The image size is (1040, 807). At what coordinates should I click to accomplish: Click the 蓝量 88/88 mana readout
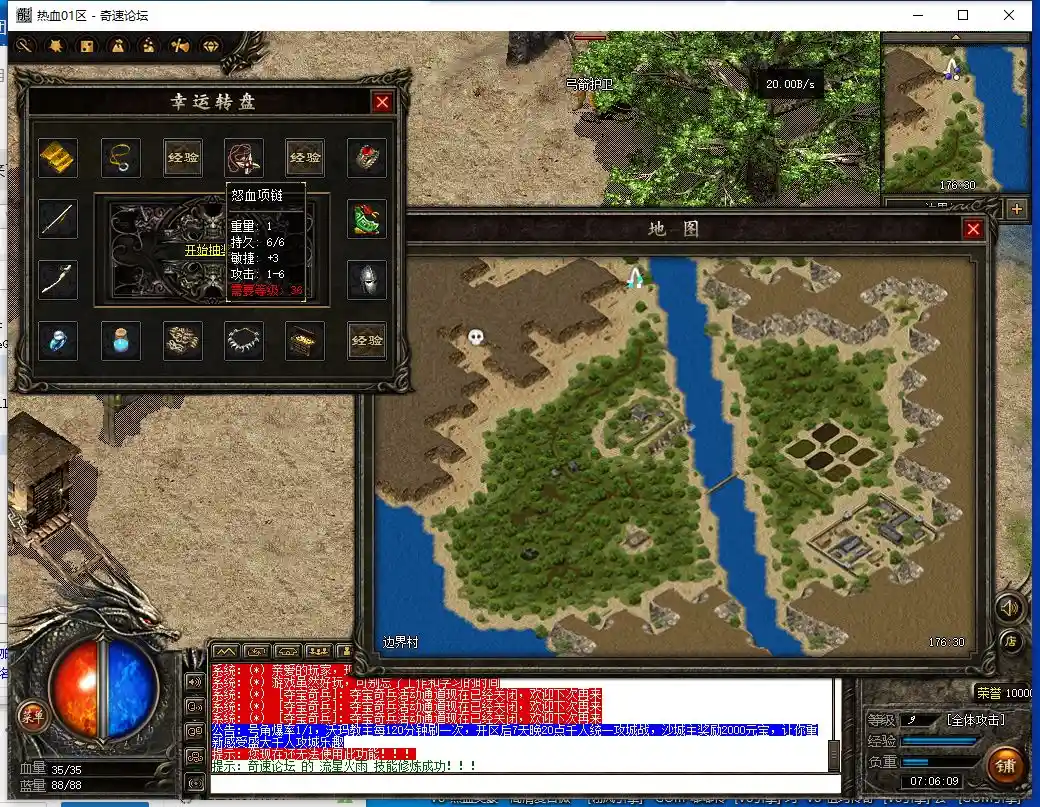(x=50, y=785)
